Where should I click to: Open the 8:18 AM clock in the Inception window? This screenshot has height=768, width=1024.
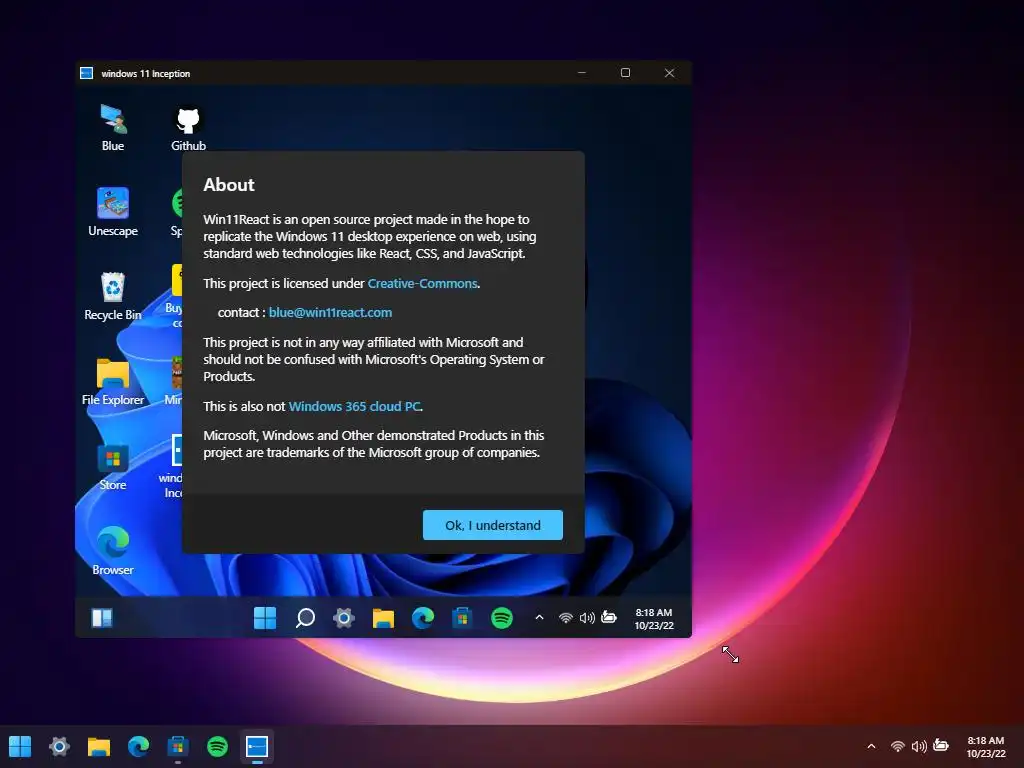pyautogui.click(x=654, y=618)
